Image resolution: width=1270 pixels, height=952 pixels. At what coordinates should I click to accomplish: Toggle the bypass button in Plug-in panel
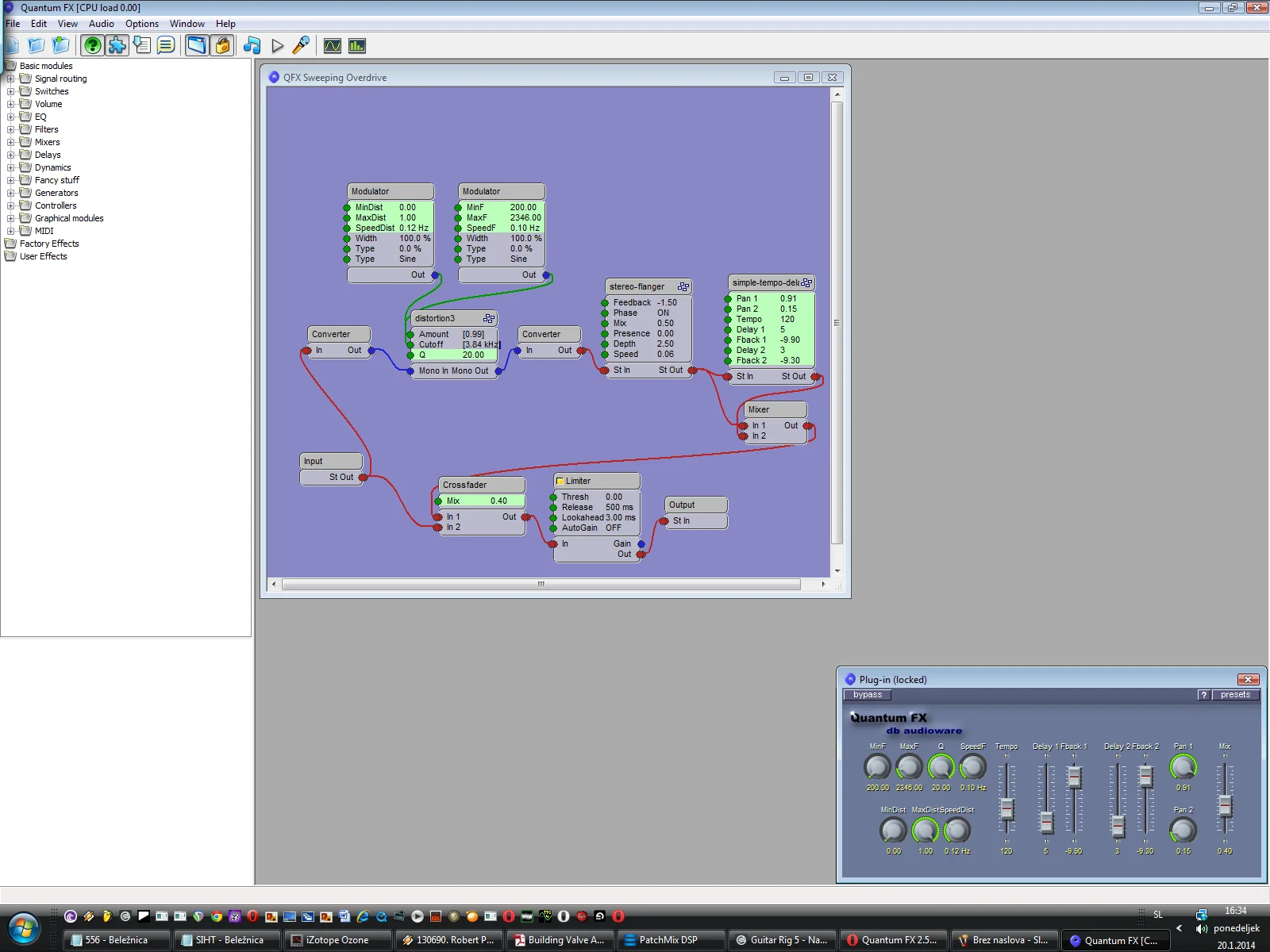pos(867,695)
